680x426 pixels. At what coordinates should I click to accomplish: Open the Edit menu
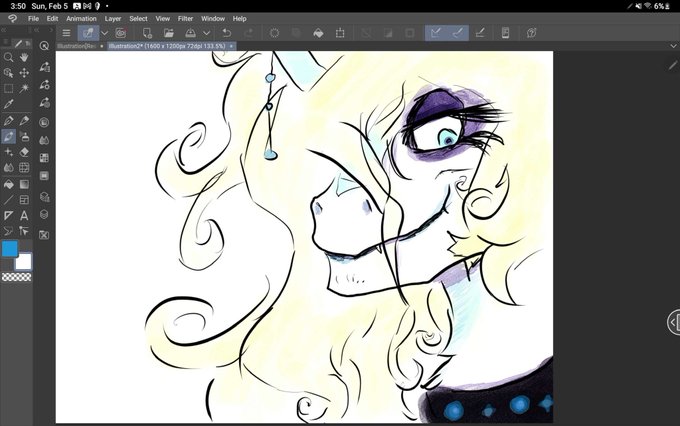pos(52,19)
